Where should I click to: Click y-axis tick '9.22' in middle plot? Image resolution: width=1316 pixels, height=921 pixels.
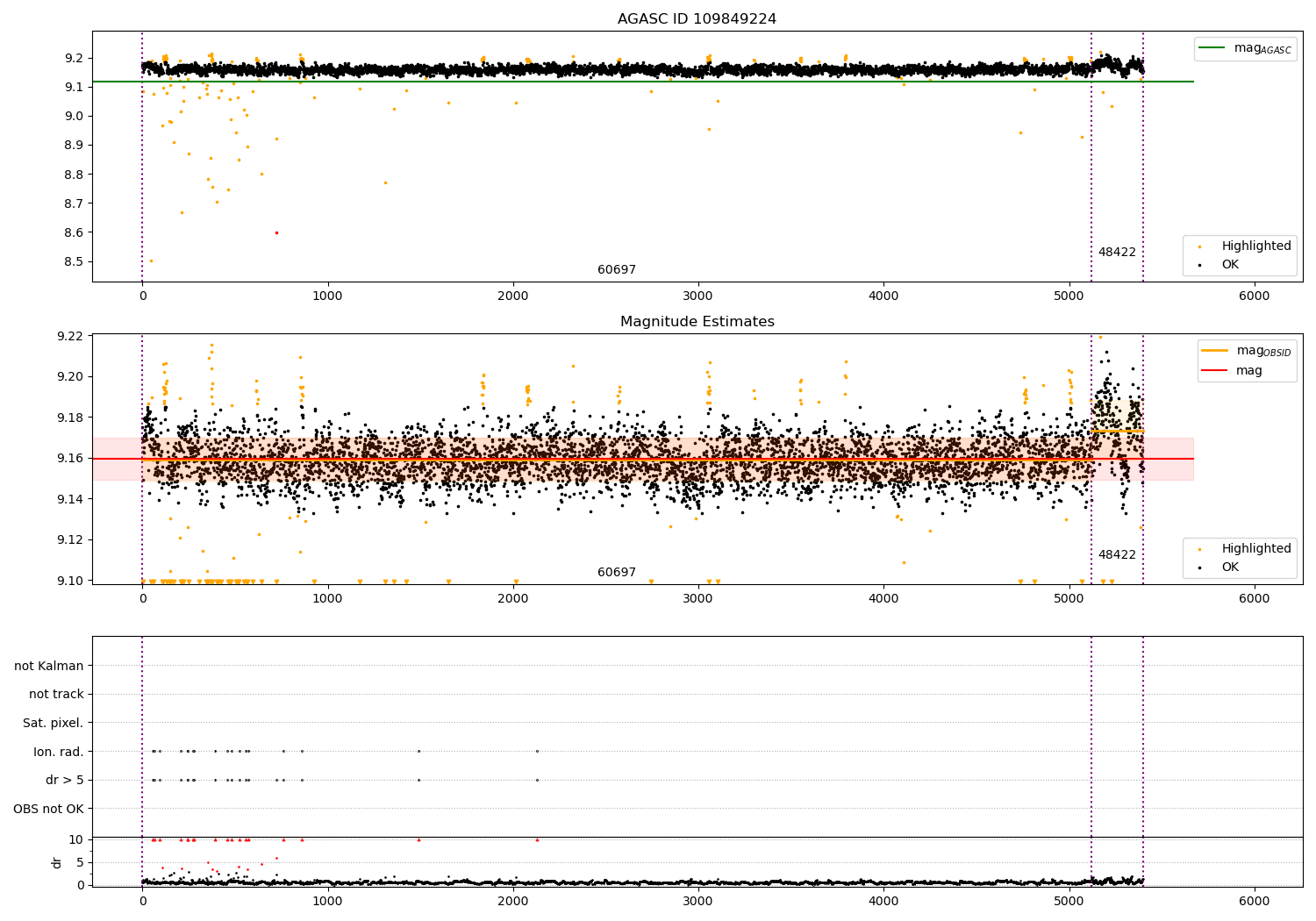point(71,336)
